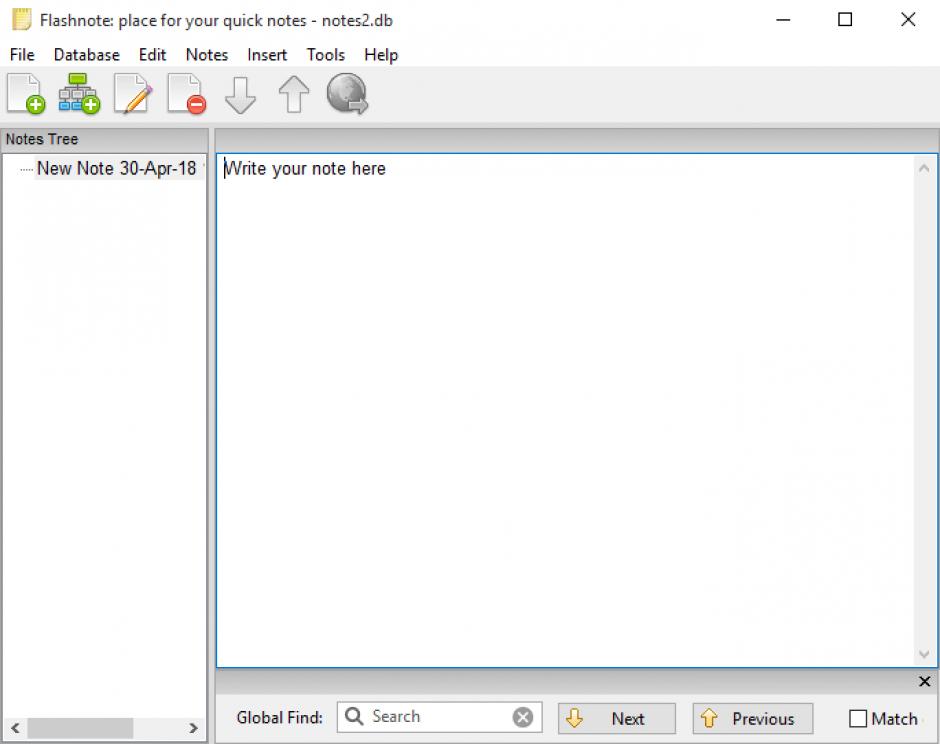940x744 pixels.
Task: Minimize the Flashnote window
Action: coord(783,20)
